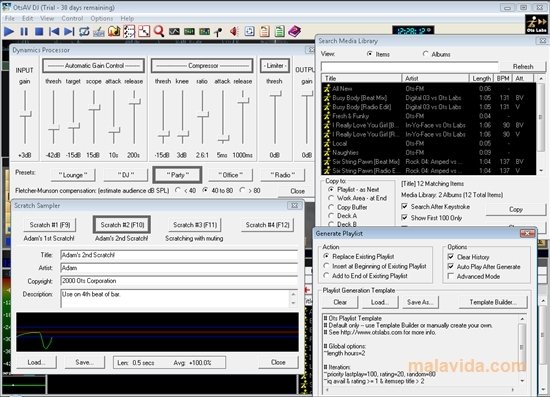Image resolution: width=550 pixels, height=397 pixels.
Task: Select Fletcher-Munson less than 40 option
Action: 178,190
